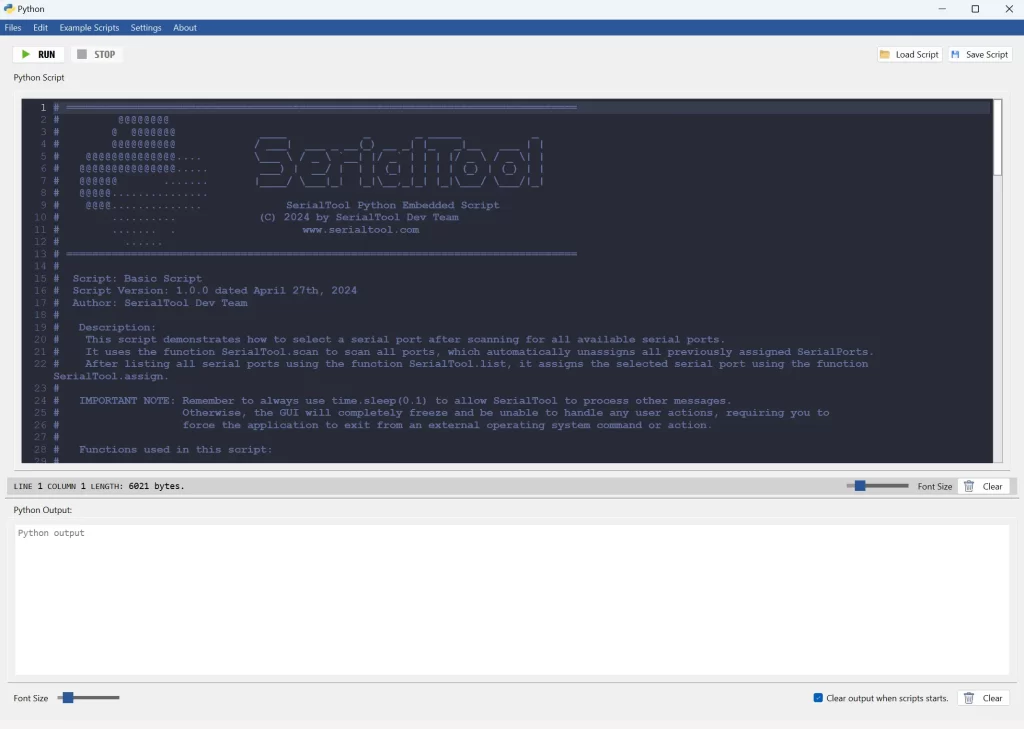Click line 25 'Otherwise, the GUI will' text

click(505, 413)
